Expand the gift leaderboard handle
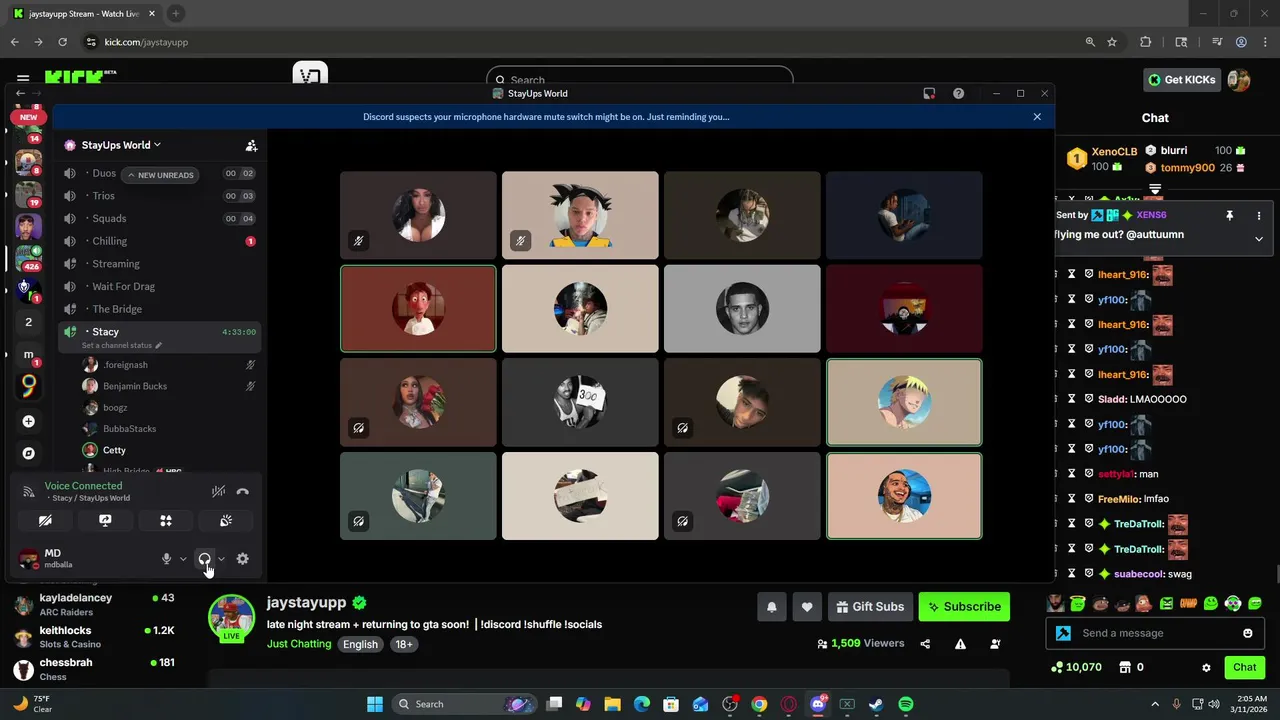Viewport: 1280px width, 720px height. (x=1155, y=187)
